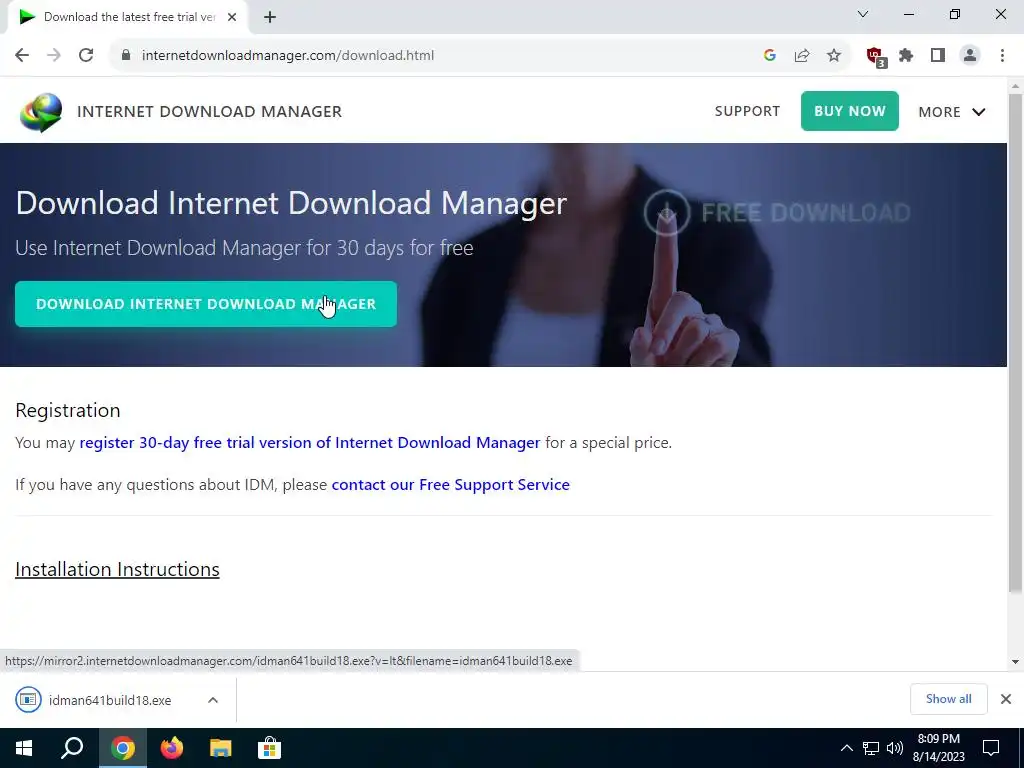1024x768 pixels.
Task: Select the Download the latest free trial tab
Action: click(127, 17)
